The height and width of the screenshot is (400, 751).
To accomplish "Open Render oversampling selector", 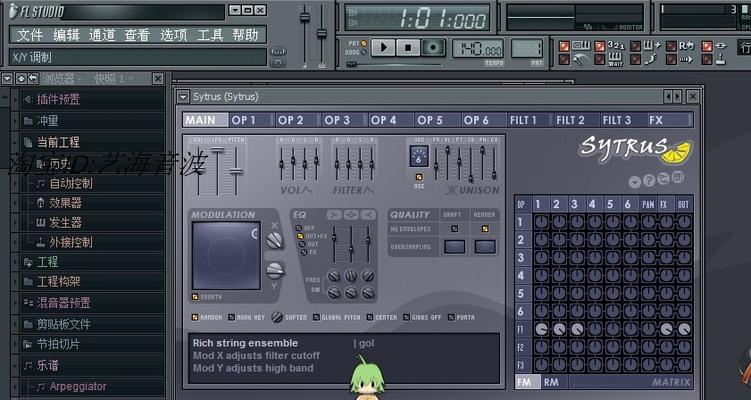I will pyautogui.click(x=485, y=247).
